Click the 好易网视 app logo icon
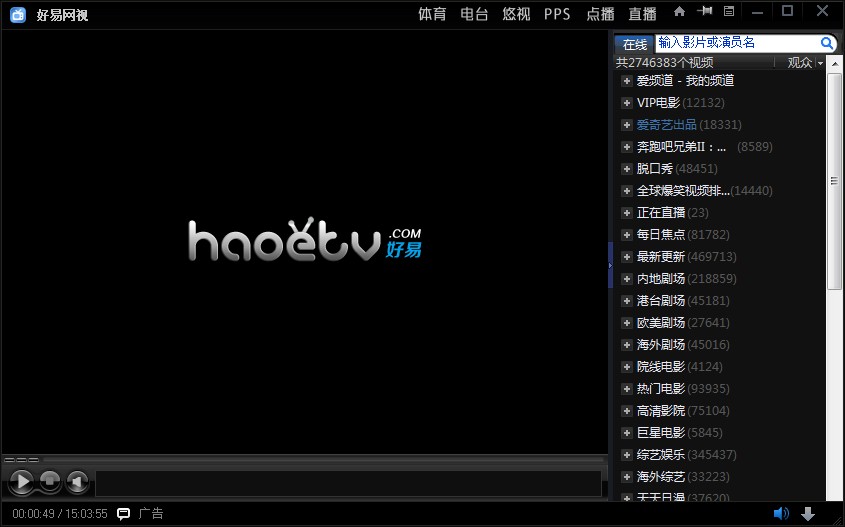 18,15
